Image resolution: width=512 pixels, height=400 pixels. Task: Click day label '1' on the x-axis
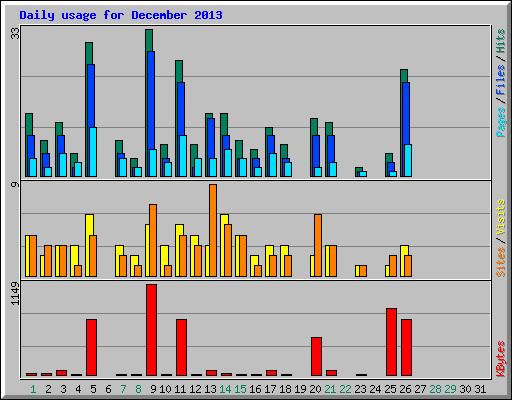(33, 389)
